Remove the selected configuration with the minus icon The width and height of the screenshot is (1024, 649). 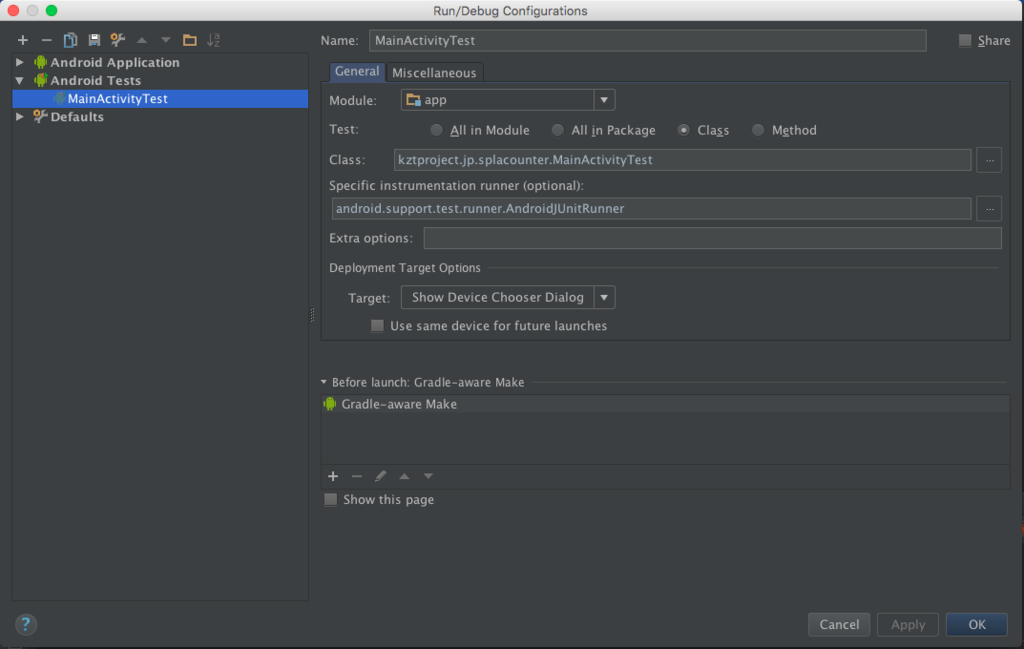(x=46, y=40)
